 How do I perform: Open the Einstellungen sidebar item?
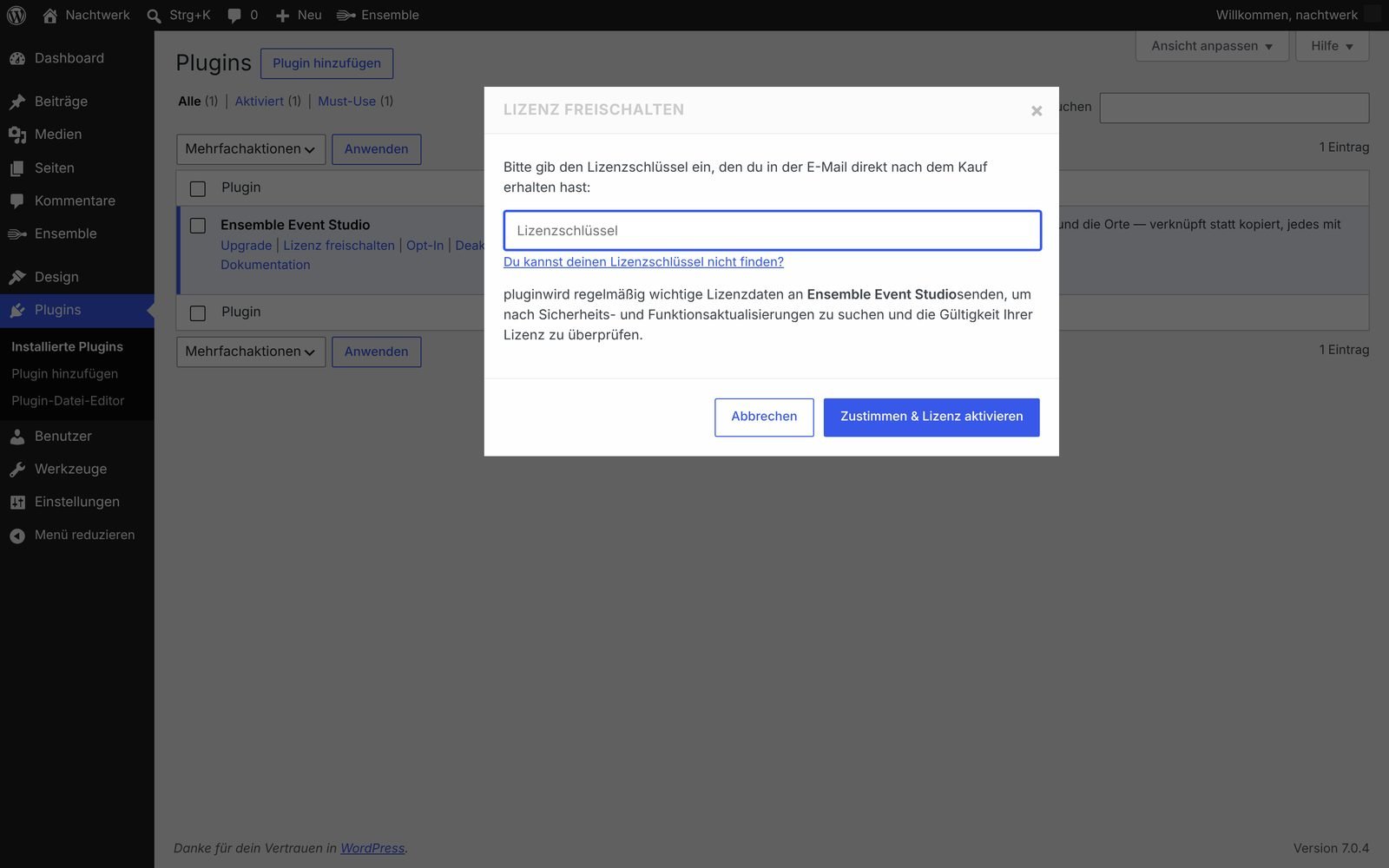[x=77, y=502]
